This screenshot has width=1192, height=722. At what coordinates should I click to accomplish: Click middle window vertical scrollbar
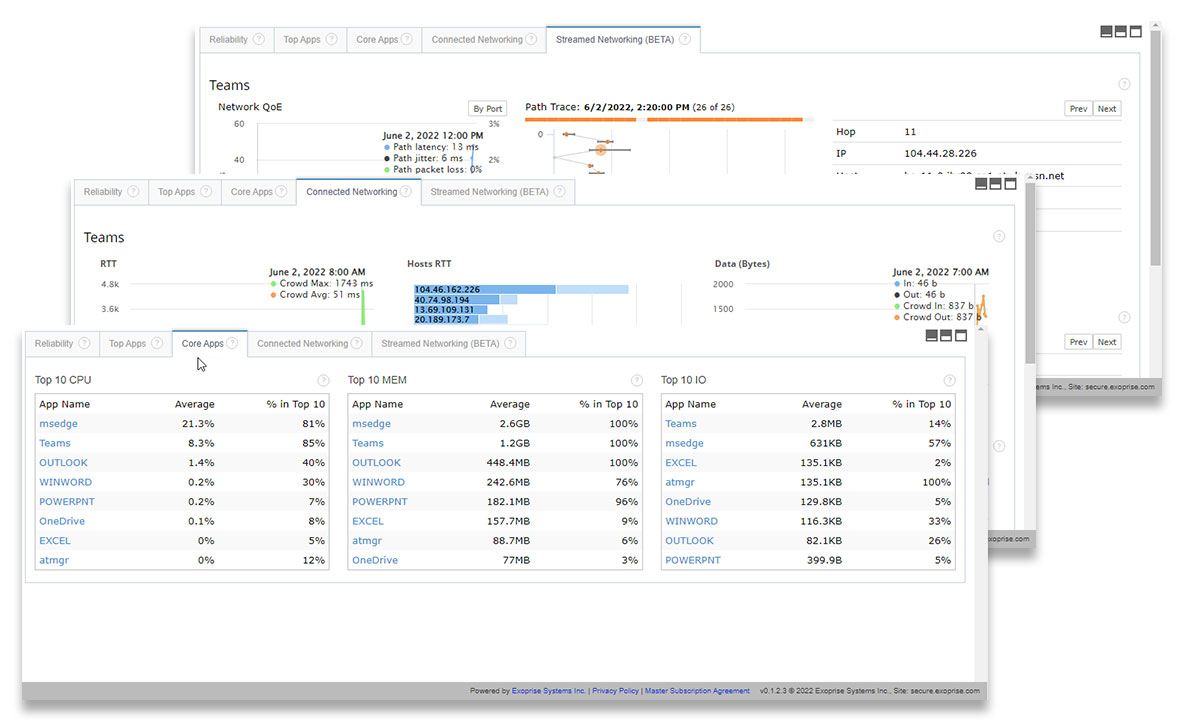click(x=1030, y=274)
